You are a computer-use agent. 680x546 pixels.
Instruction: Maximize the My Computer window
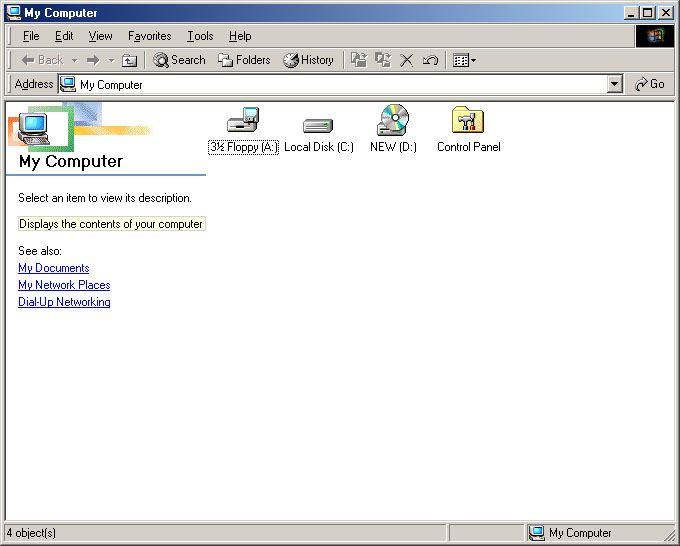647,13
